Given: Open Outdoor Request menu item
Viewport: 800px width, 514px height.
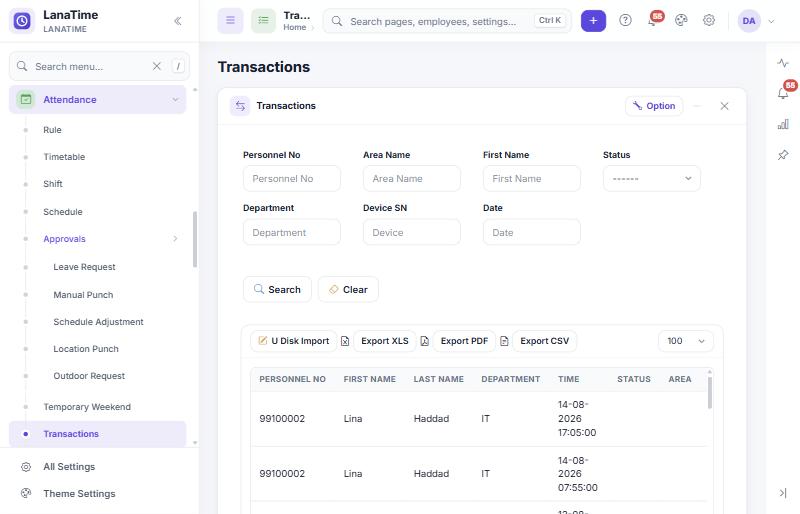Looking at the screenshot, I should click(x=89, y=376).
